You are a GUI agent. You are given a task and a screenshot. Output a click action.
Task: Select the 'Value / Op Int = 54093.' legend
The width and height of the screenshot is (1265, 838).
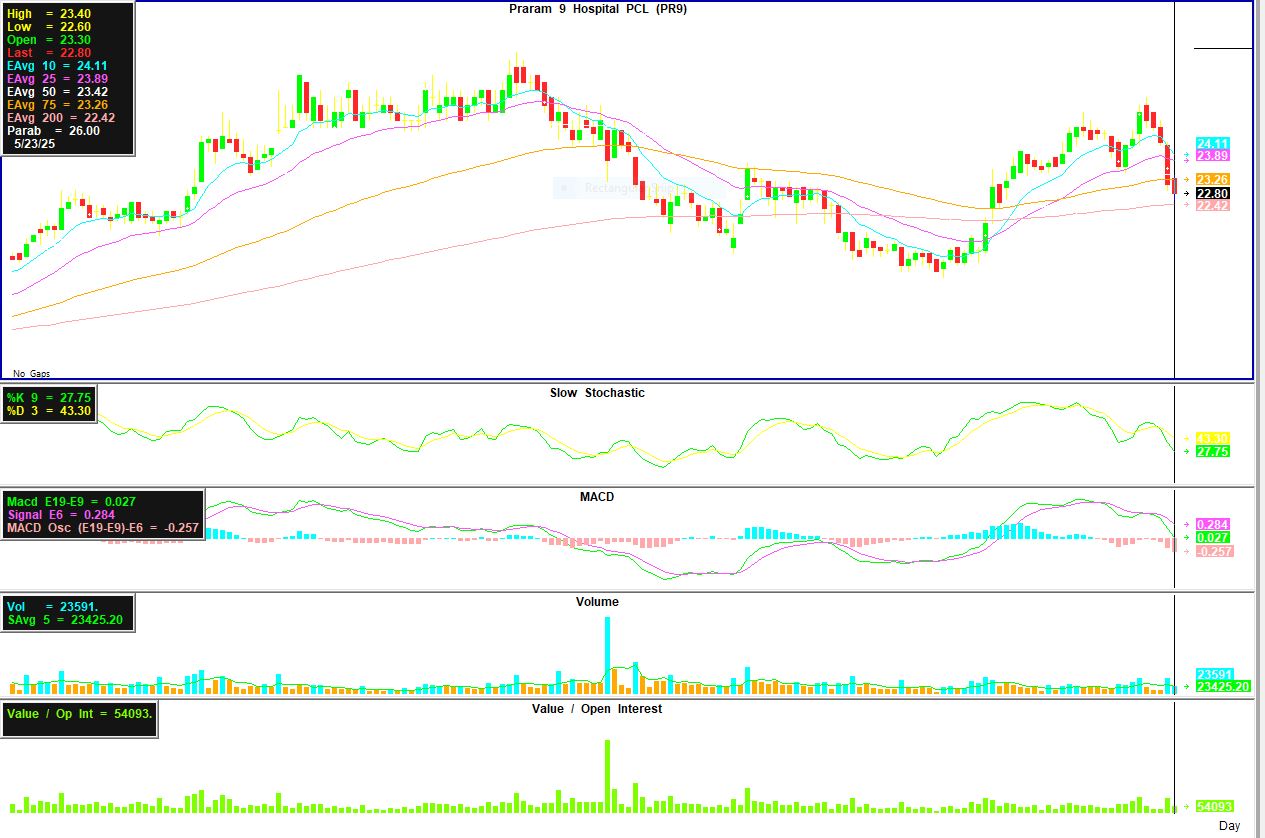(x=79, y=714)
